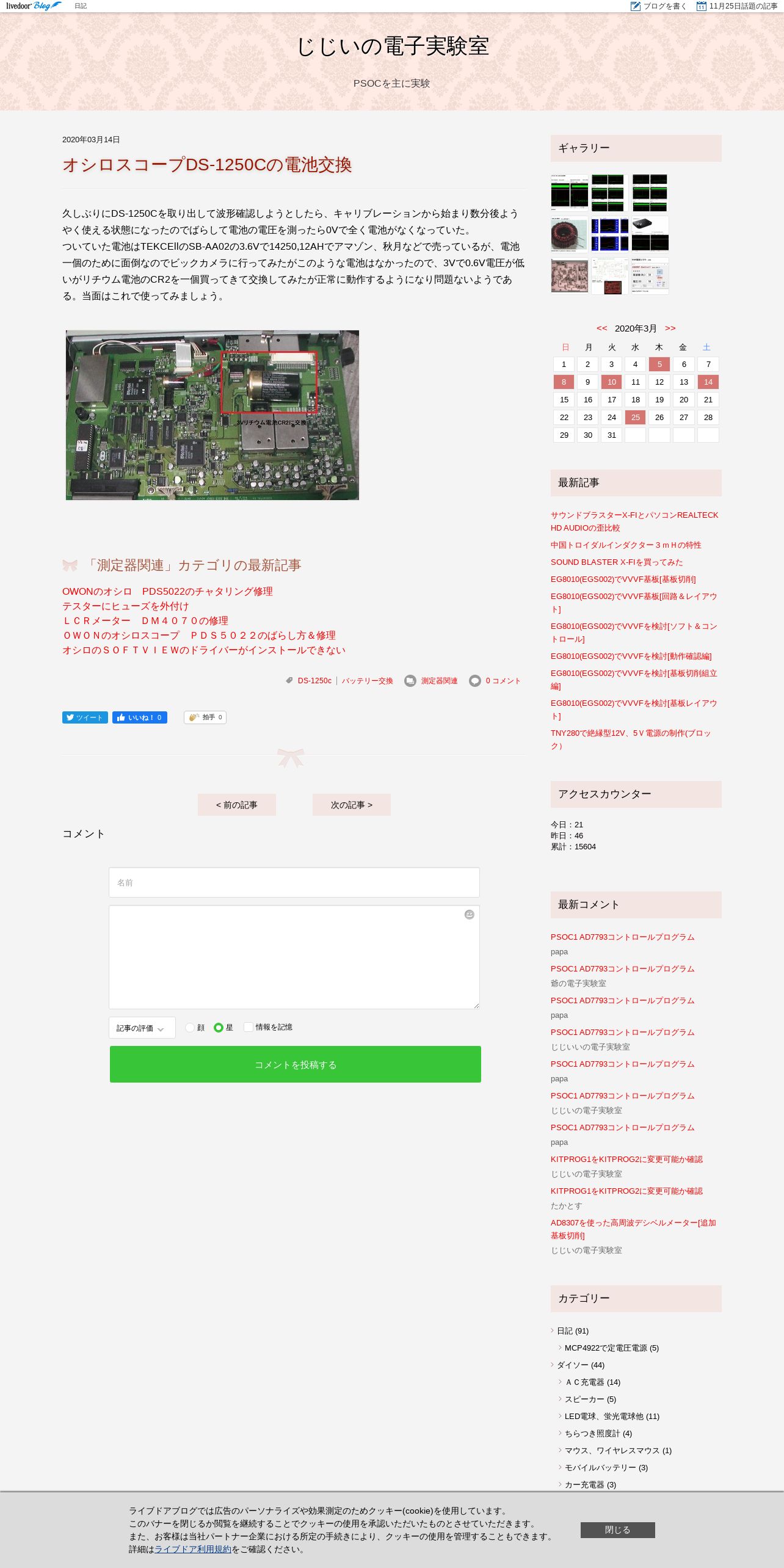Click the comment bubble icon beside 0 コメント
The width and height of the screenshot is (784, 1568).
(475, 681)
